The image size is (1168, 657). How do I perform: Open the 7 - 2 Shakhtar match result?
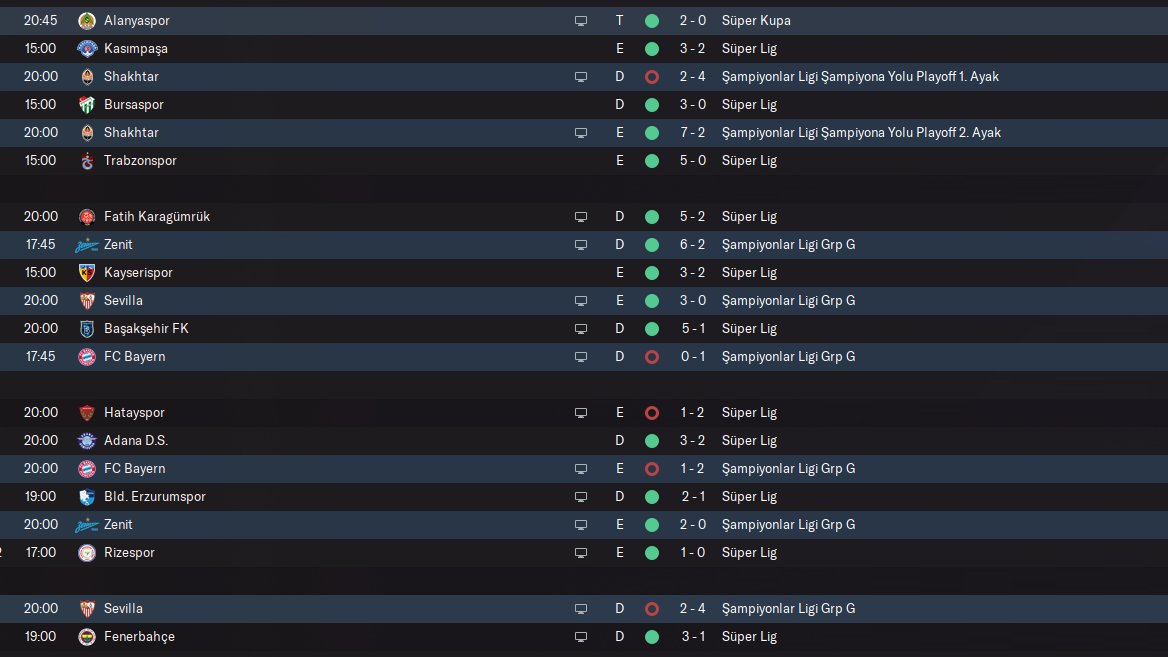coord(693,133)
